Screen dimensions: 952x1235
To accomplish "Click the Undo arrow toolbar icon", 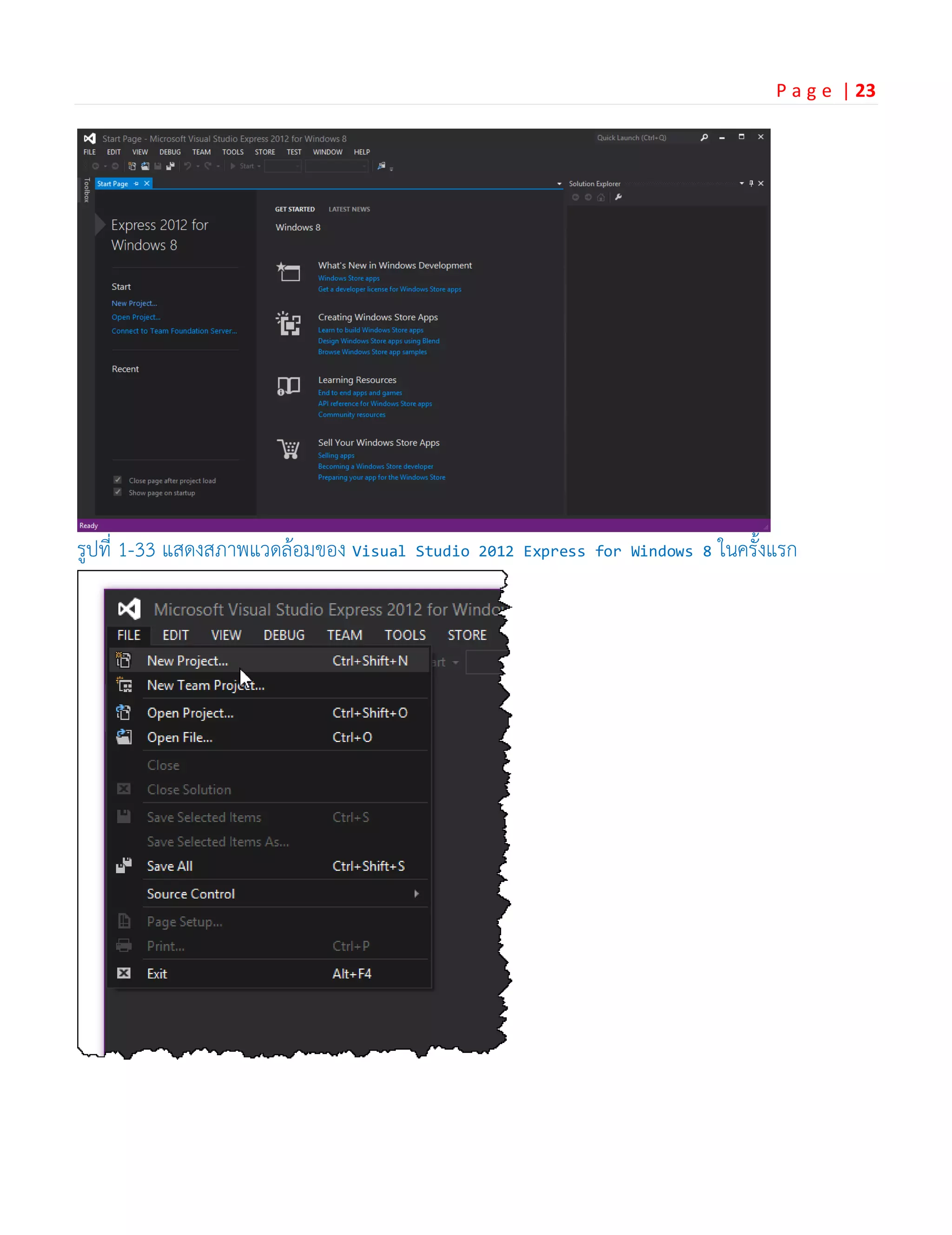I will click(187, 166).
